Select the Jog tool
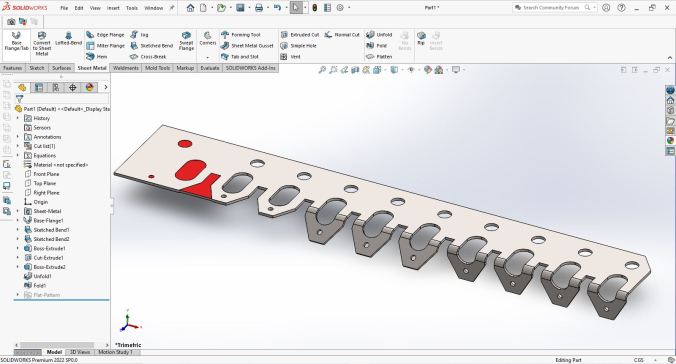The image size is (676, 364). [x=139, y=35]
